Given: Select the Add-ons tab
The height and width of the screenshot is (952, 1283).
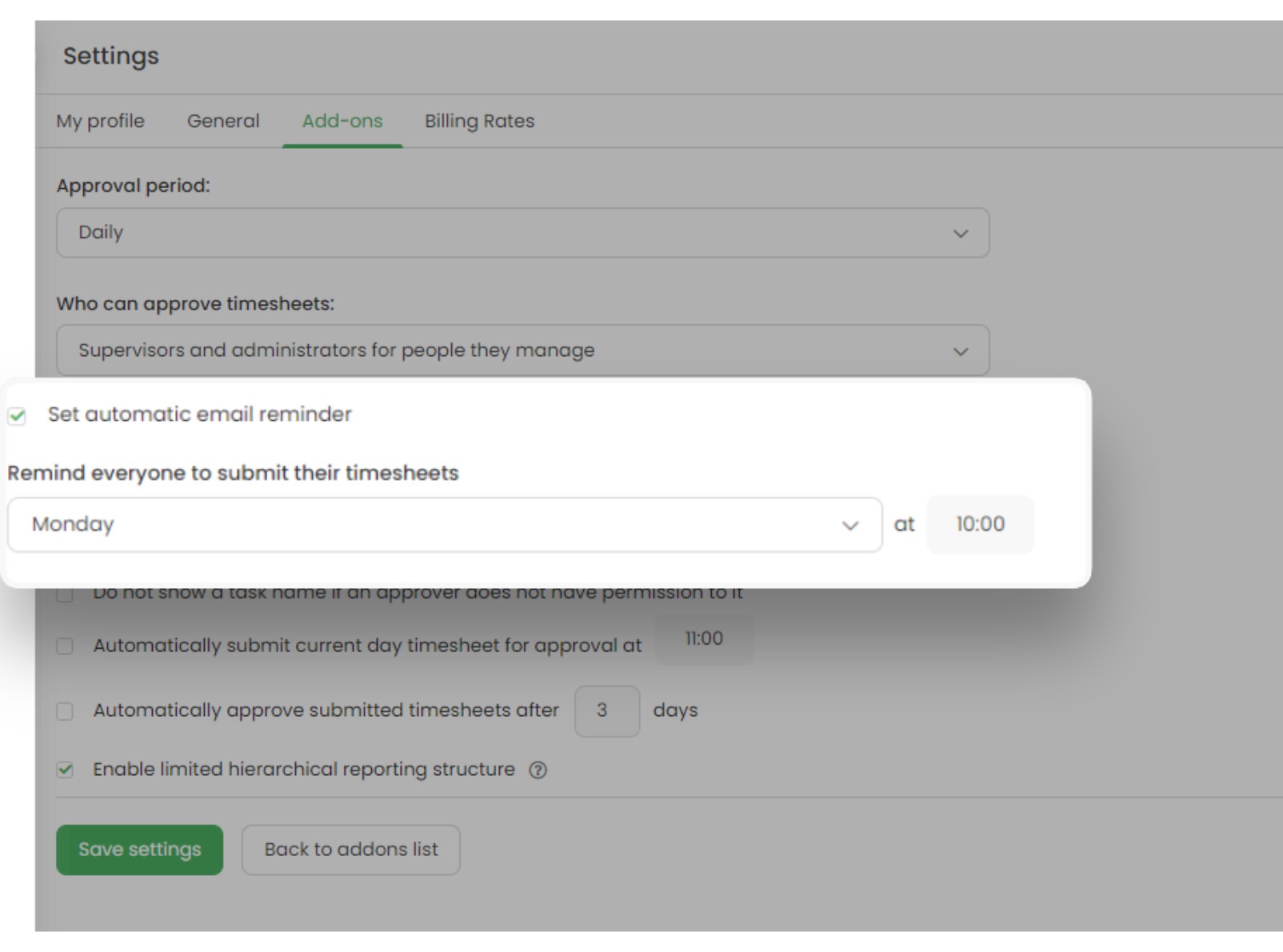Looking at the screenshot, I should (x=342, y=121).
